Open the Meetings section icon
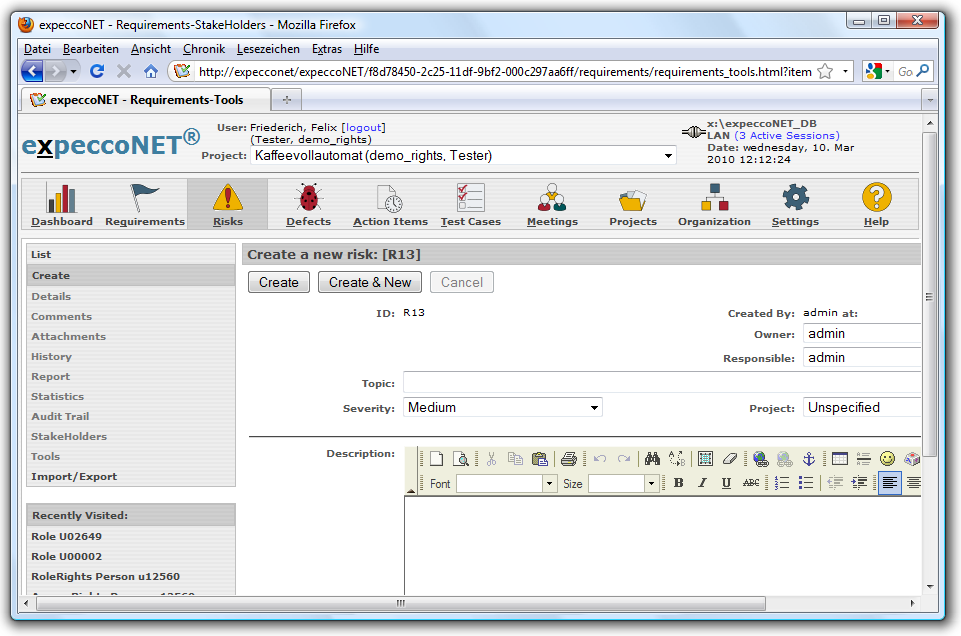This screenshot has width=961, height=636. (x=552, y=199)
